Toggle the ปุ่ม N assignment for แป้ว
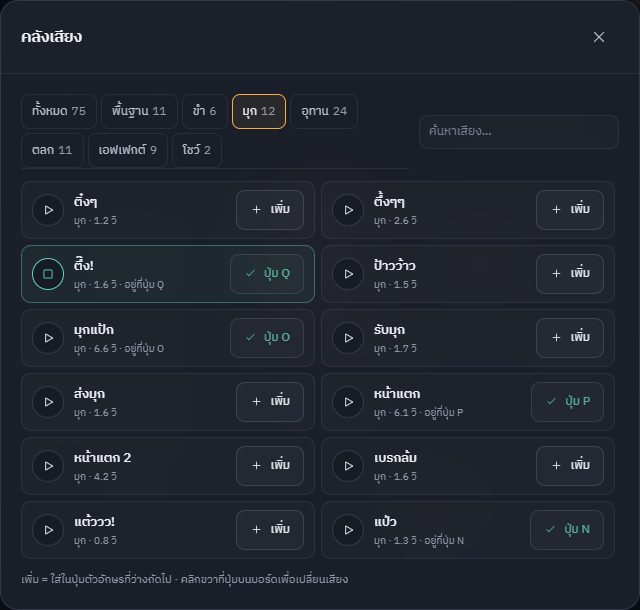 click(567, 530)
